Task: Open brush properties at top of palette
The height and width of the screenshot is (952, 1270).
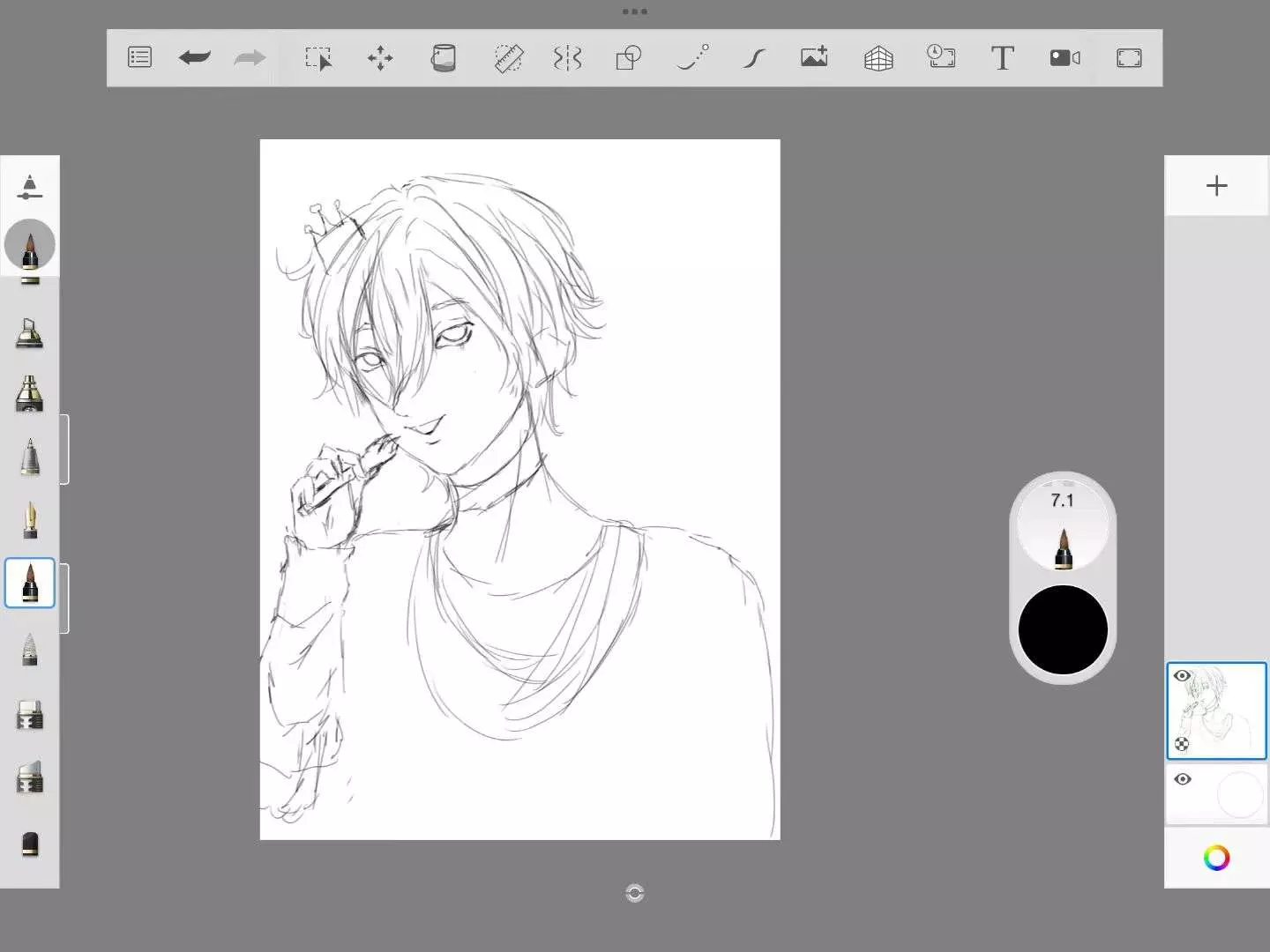Action: click(29, 186)
